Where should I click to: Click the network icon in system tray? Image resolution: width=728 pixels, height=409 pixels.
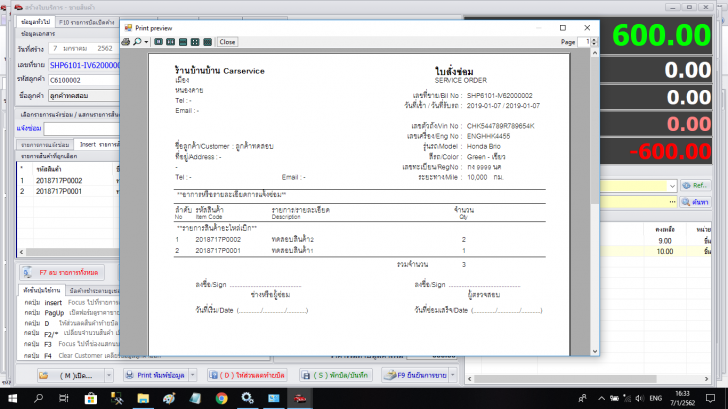click(x=627, y=398)
